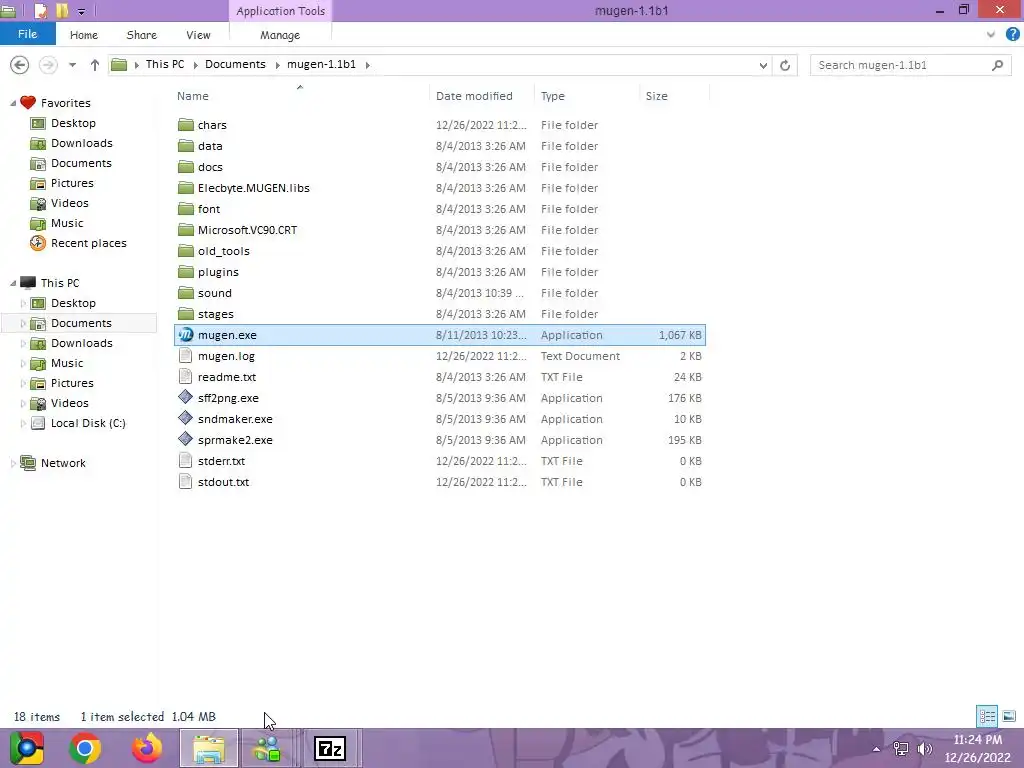Image resolution: width=1024 pixels, height=768 pixels.
Task: Open recent locations dropdown arrow
Action: [x=72, y=65]
